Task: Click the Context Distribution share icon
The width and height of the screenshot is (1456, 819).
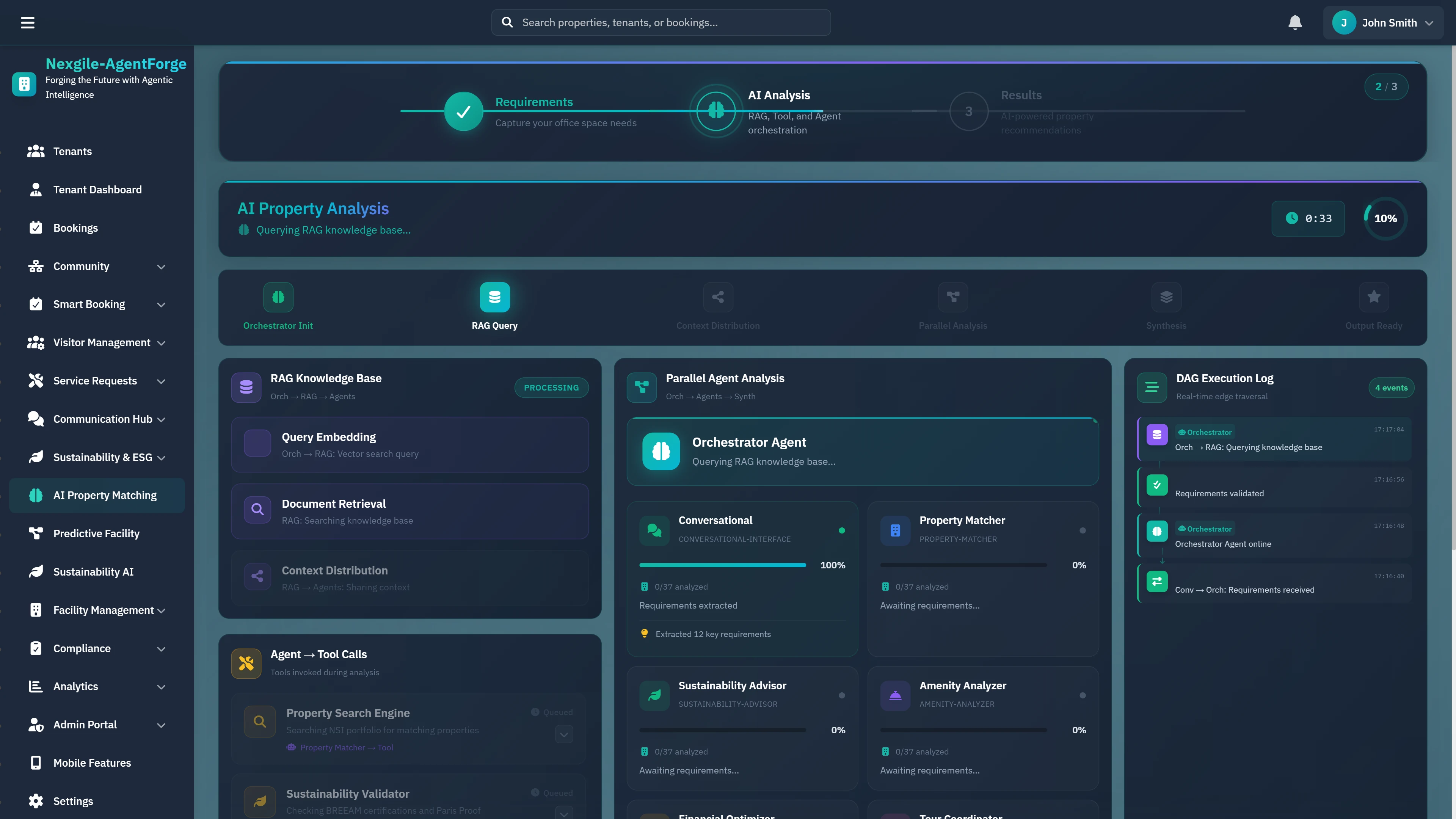Action: (x=718, y=297)
